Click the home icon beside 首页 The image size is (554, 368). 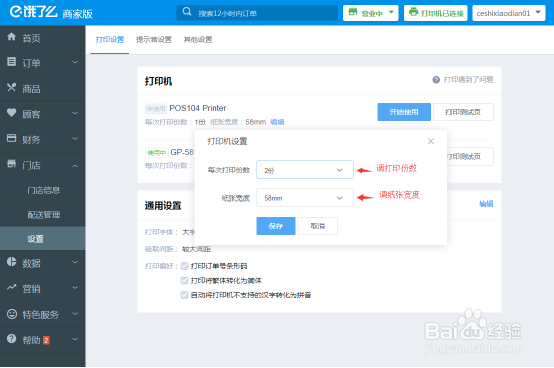coord(12,37)
